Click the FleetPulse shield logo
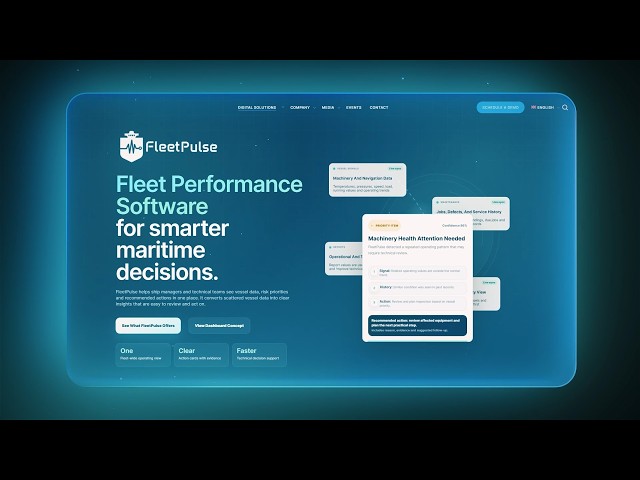Viewport: 640px width, 480px height. (131, 146)
